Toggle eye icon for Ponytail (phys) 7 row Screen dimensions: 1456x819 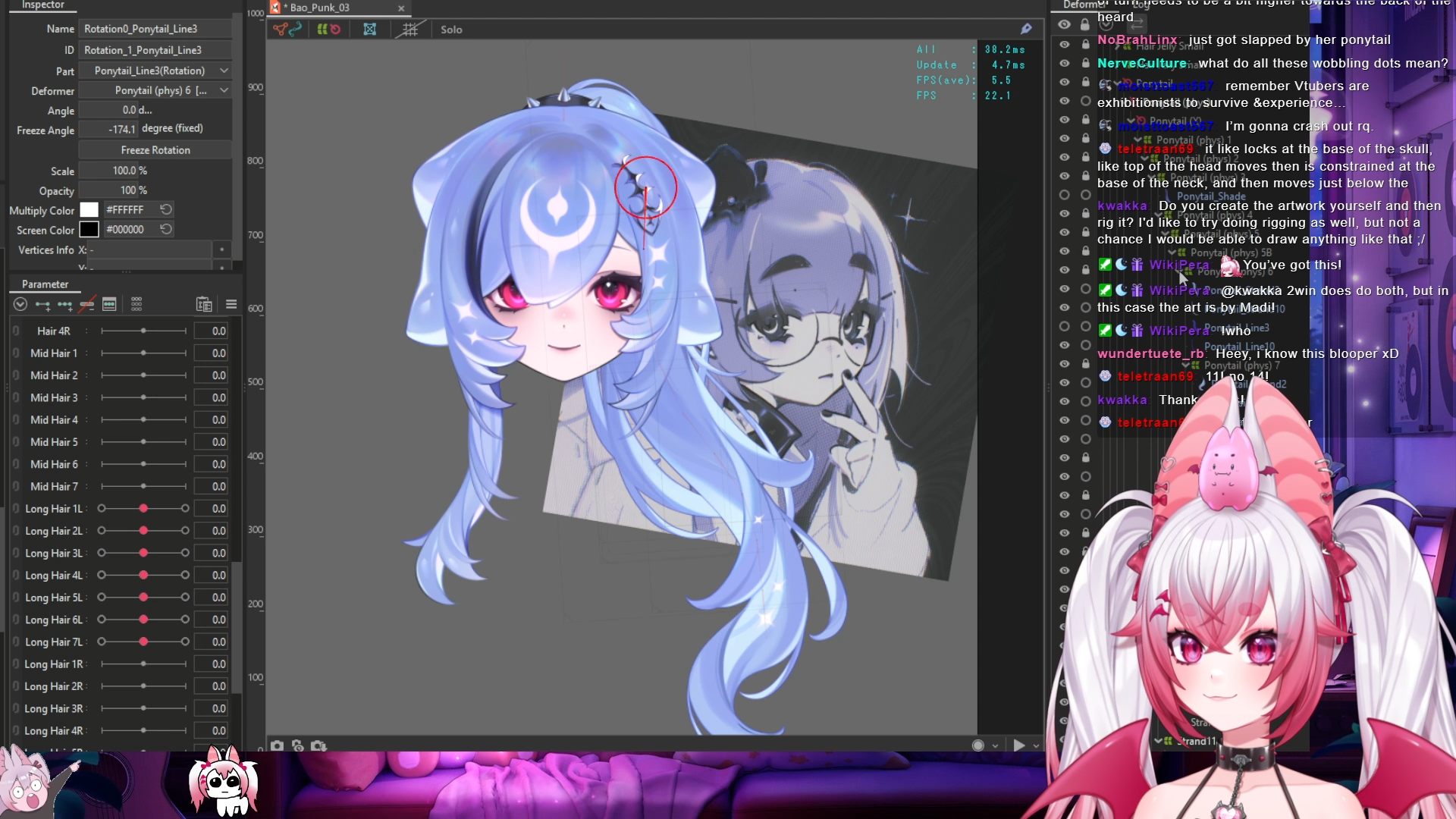click(1065, 364)
